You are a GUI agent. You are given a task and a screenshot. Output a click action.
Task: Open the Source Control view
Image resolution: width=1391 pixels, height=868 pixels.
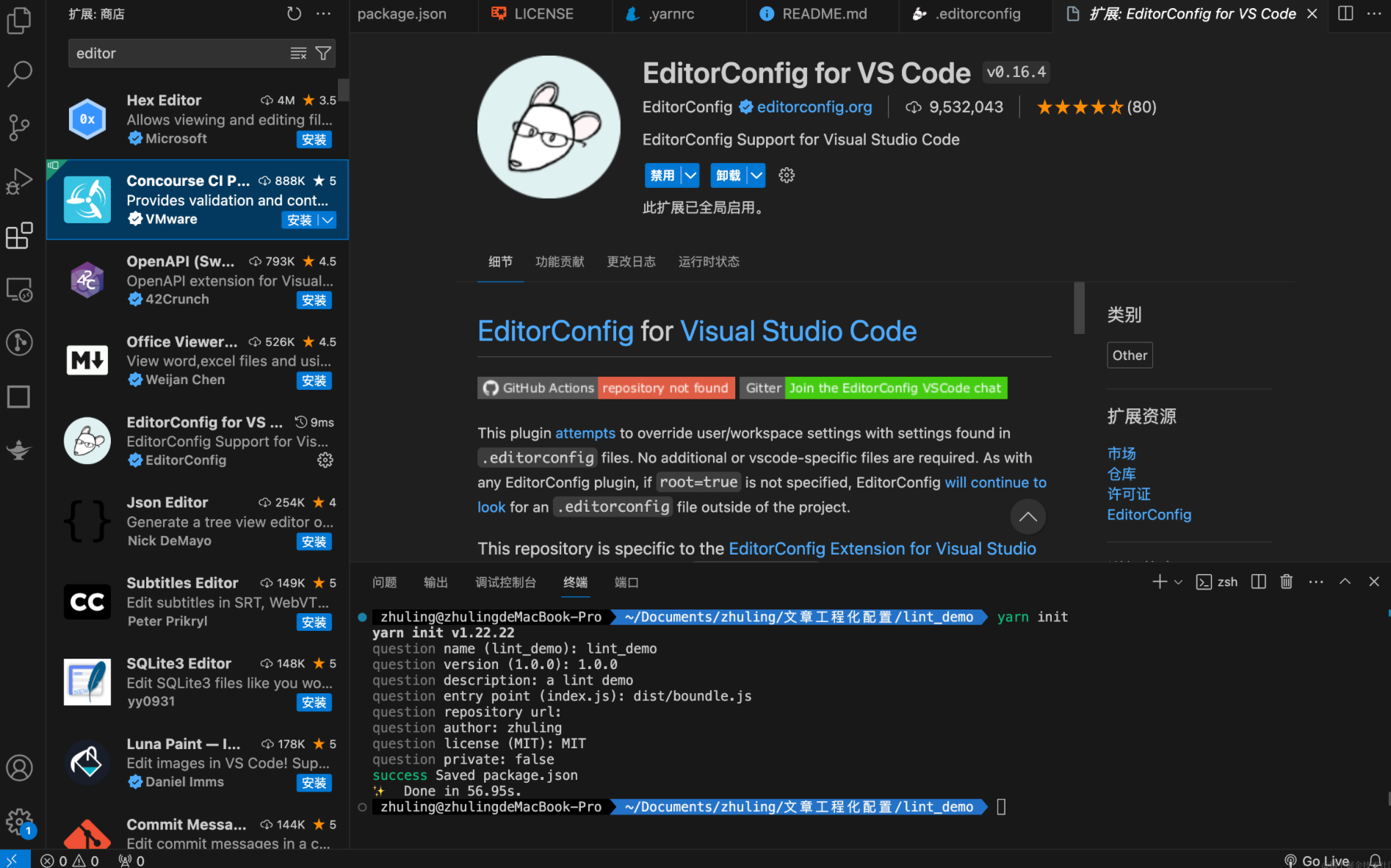tap(19, 127)
